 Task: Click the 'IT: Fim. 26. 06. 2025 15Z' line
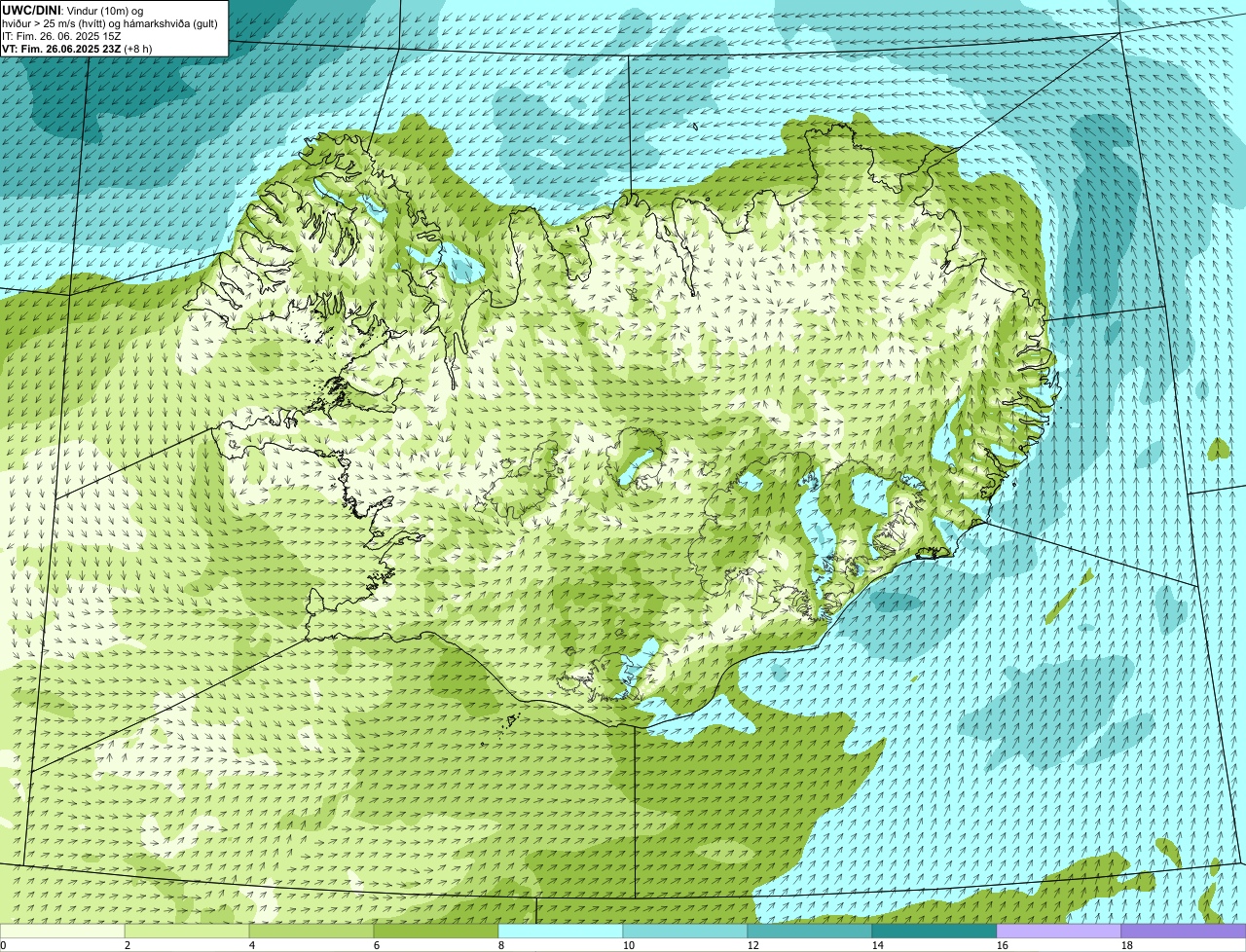click(61, 36)
